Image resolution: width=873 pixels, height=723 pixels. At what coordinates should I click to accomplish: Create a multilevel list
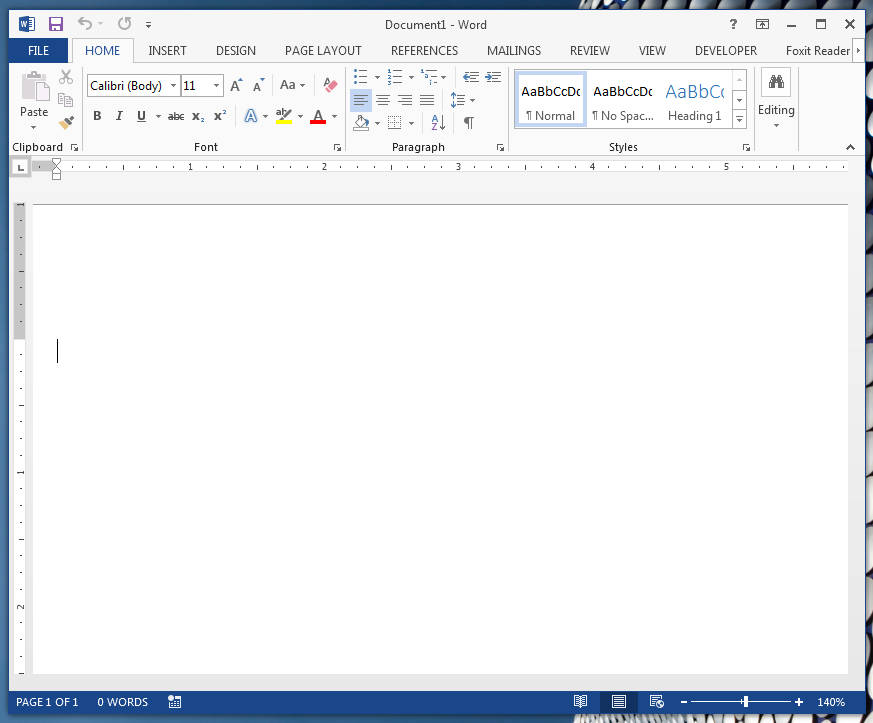point(429,76)
